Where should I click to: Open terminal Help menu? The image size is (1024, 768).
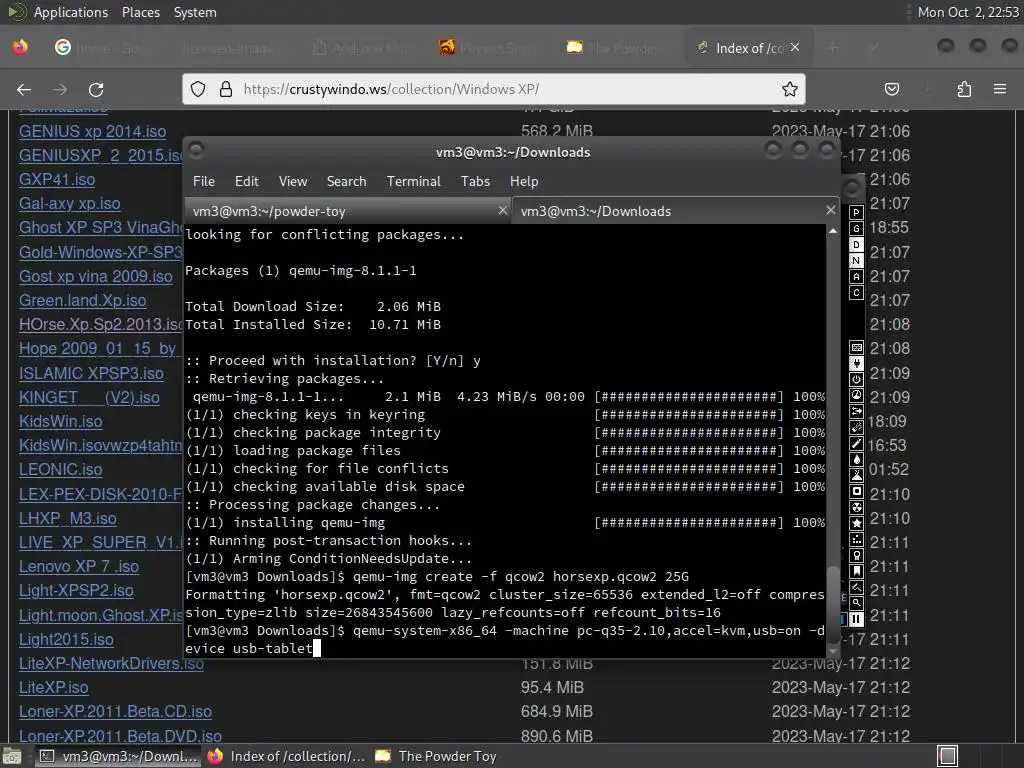click(x=524, y=182)
